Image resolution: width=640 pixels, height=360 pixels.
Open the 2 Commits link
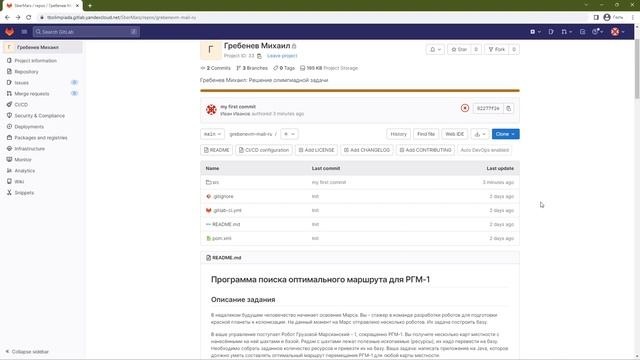[x=216, y=68]
